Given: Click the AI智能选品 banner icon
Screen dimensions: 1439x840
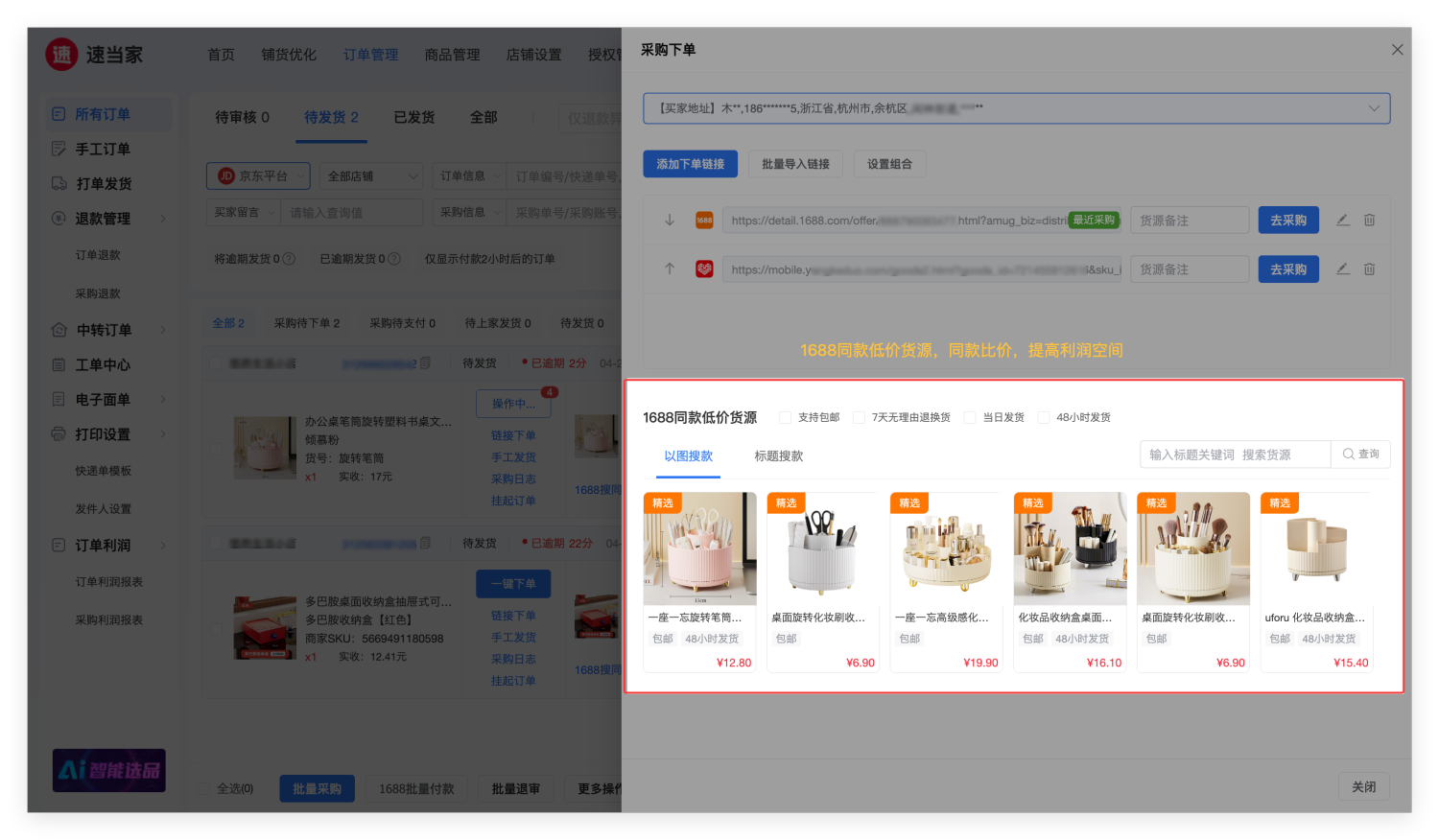Looking at the screenshot, I should click(x=108, y=770).
